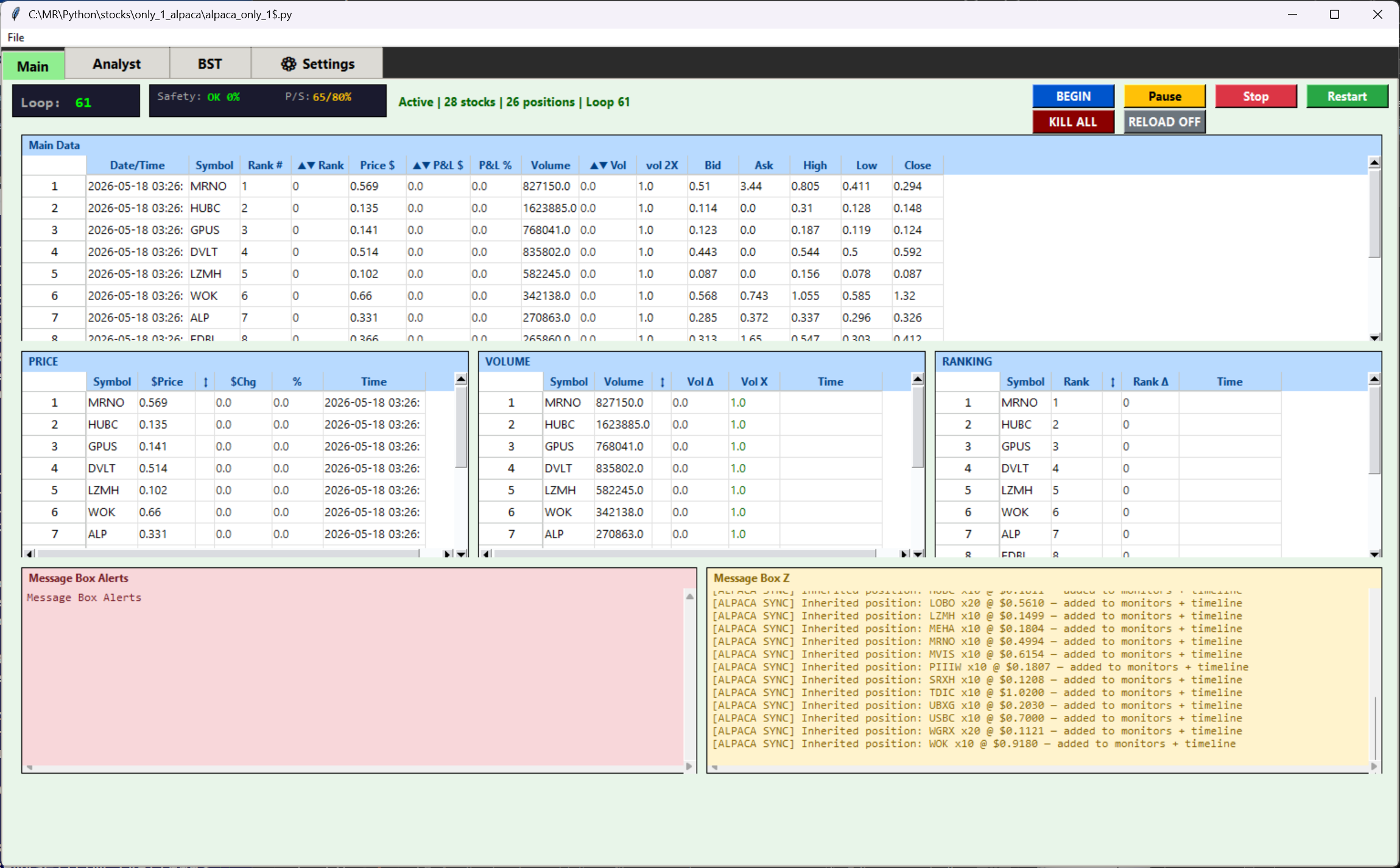The width and height of the screenshot is (1400, 868).
Task: Click VOLUME panel horizontal scroll right arrow
Action: pyautogui.click(x=904, y=553)
